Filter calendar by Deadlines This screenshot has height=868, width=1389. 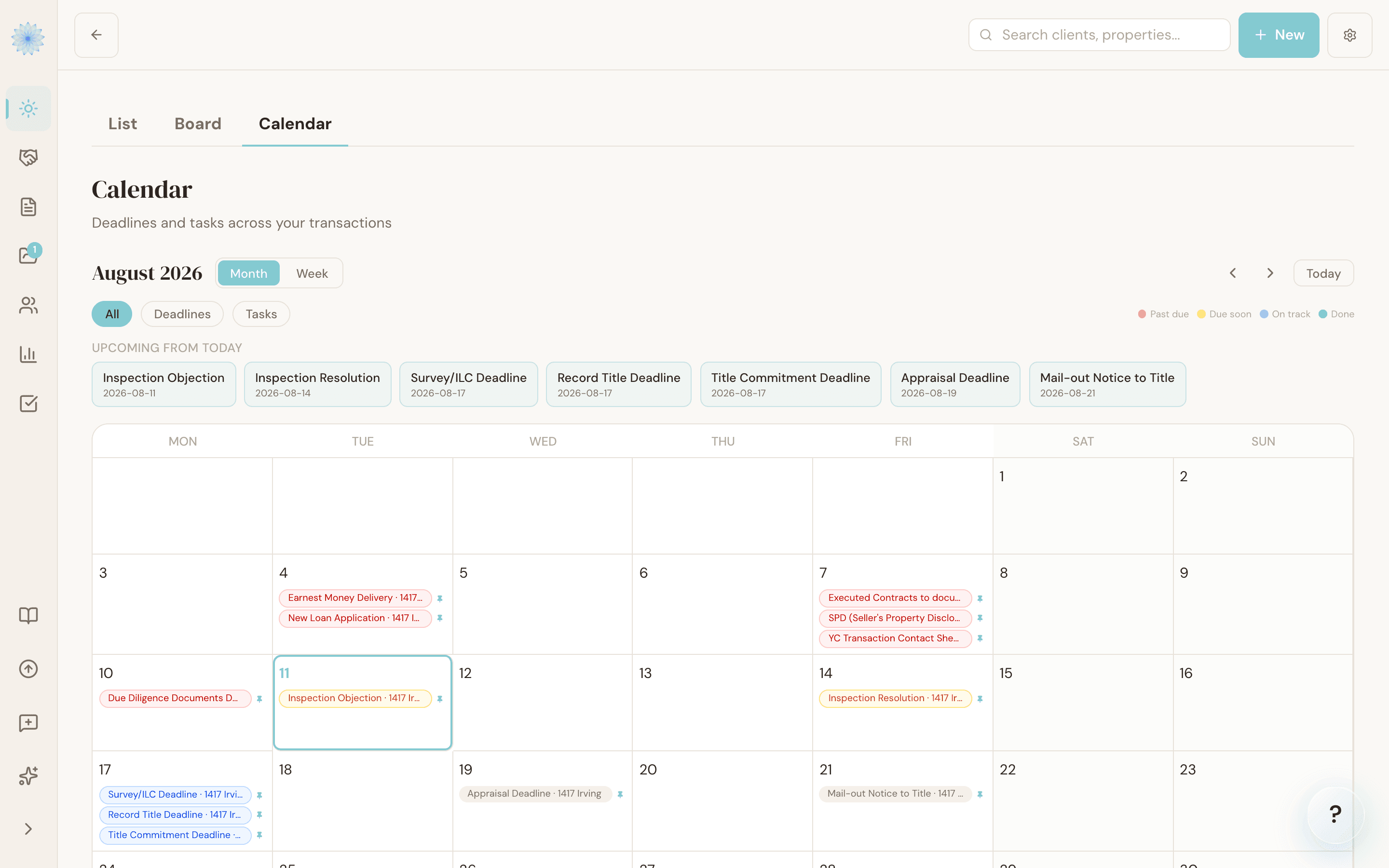tap(182, 314)
